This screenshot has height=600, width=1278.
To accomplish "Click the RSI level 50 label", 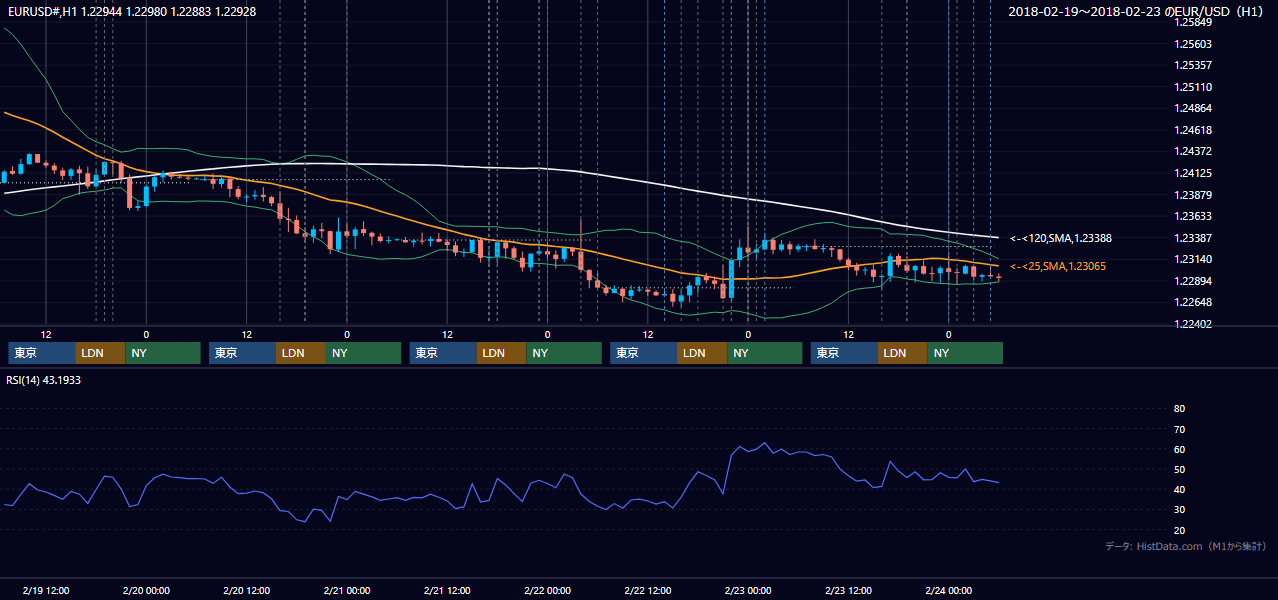I will click(1179, 469).
